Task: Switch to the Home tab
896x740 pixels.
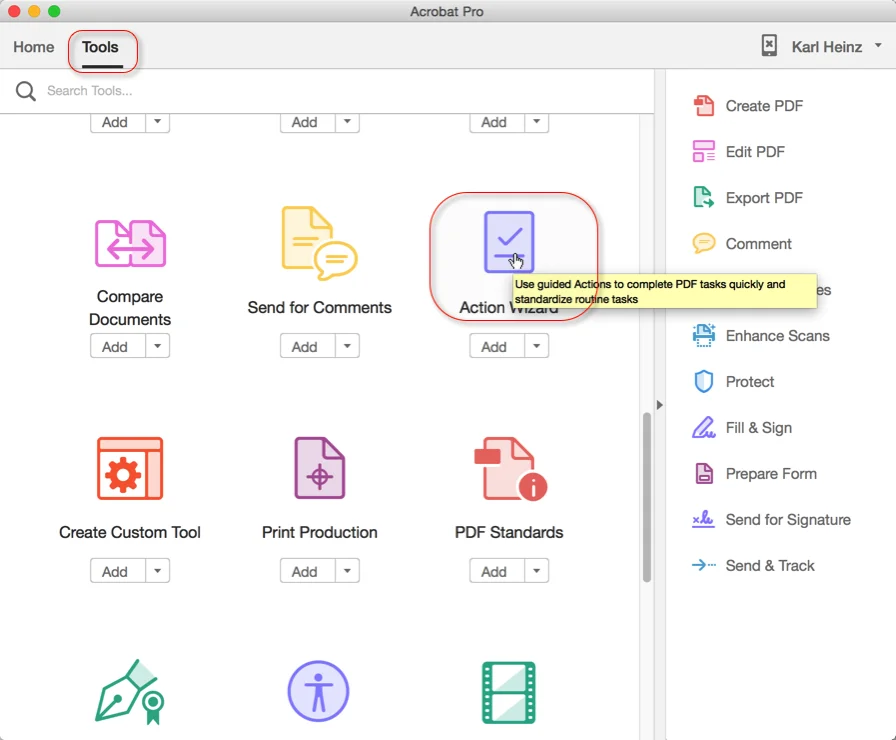Action: (33, 47)
